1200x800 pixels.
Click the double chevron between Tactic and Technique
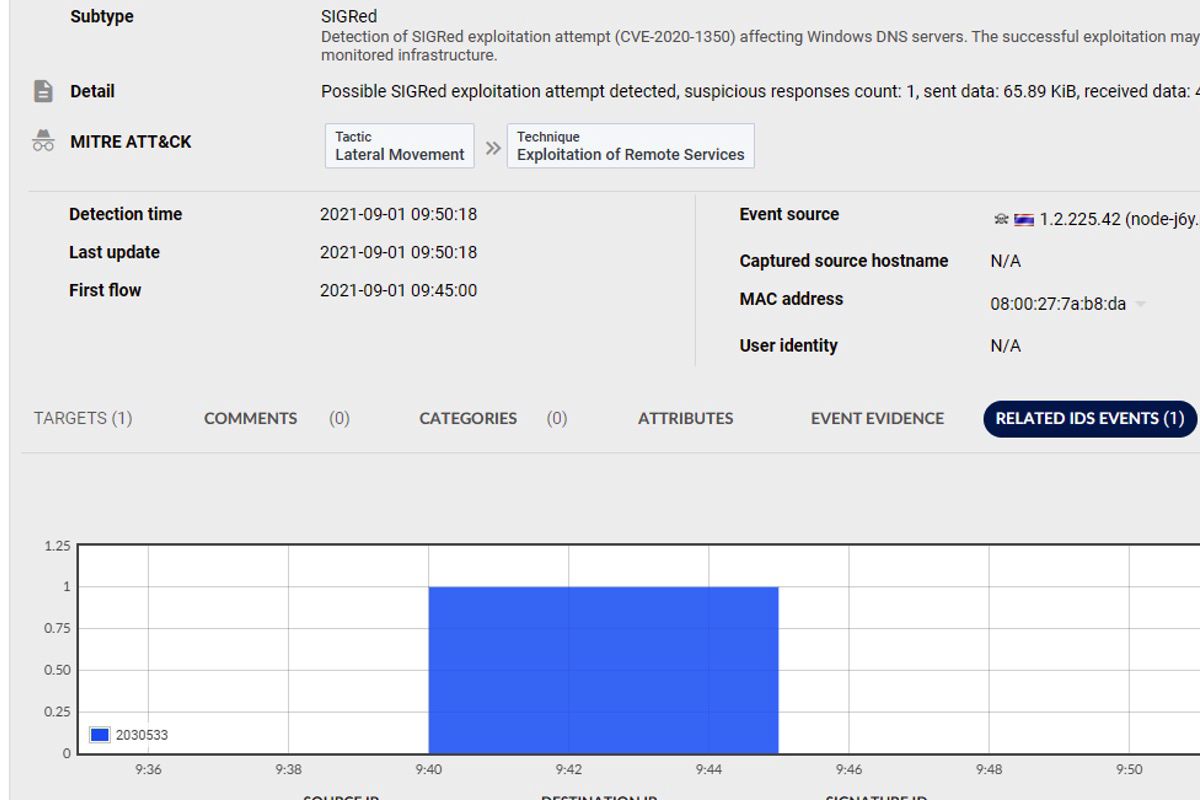[492, 148]
